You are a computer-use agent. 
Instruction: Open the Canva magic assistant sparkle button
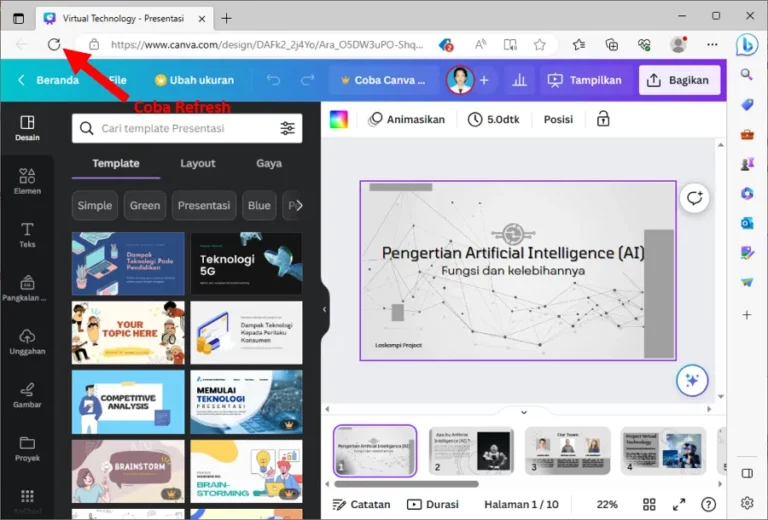click(x=692, y=380)
